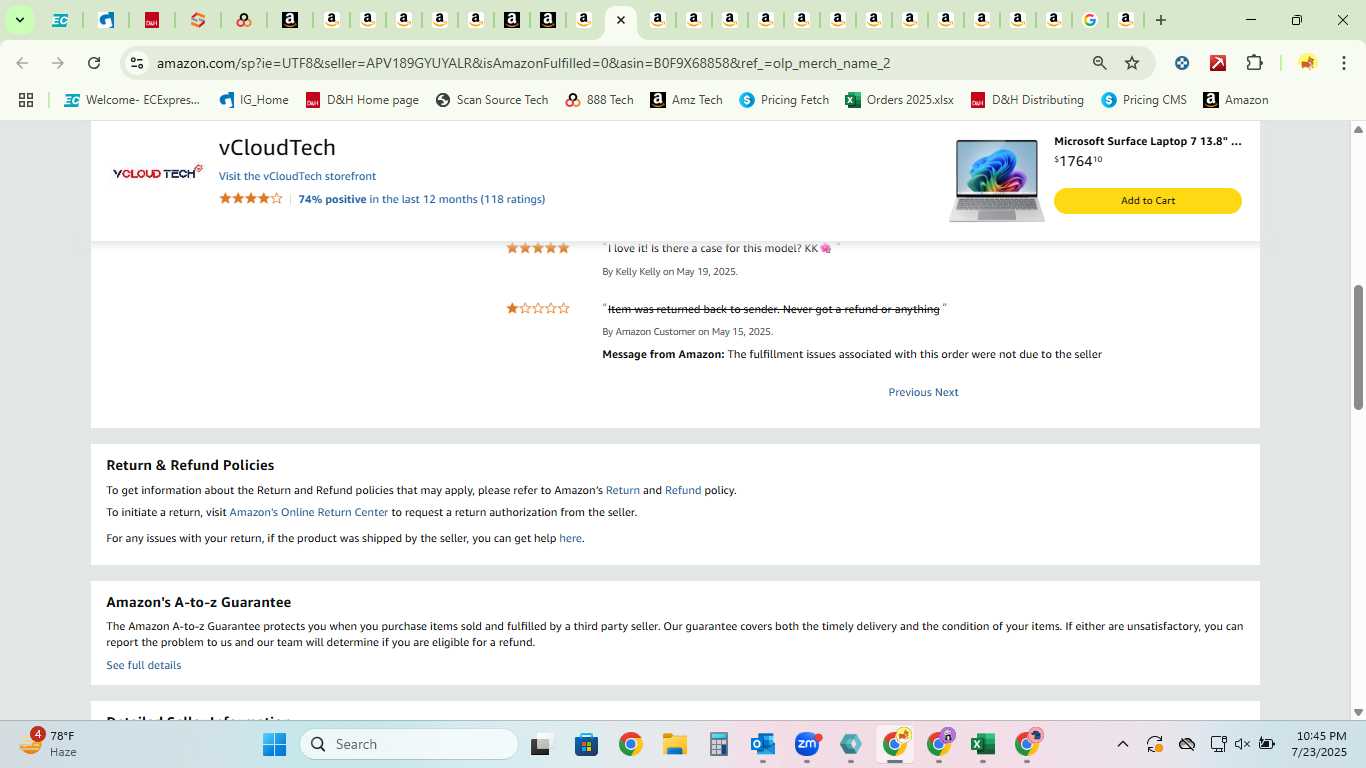The width and height of the screenshot is (1366, 768).
Task: Click the amazon.com URL in address bar
Action: click(523, 63)
